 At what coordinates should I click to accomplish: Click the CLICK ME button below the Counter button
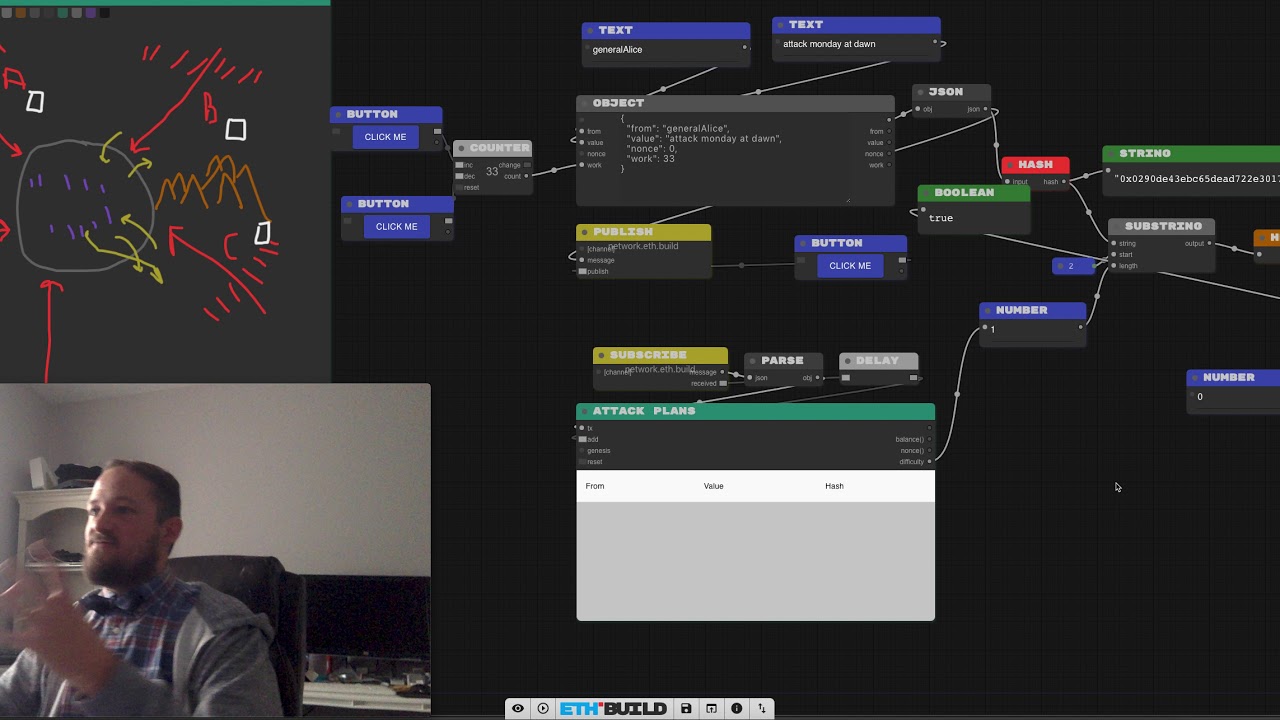coord(397,226)
